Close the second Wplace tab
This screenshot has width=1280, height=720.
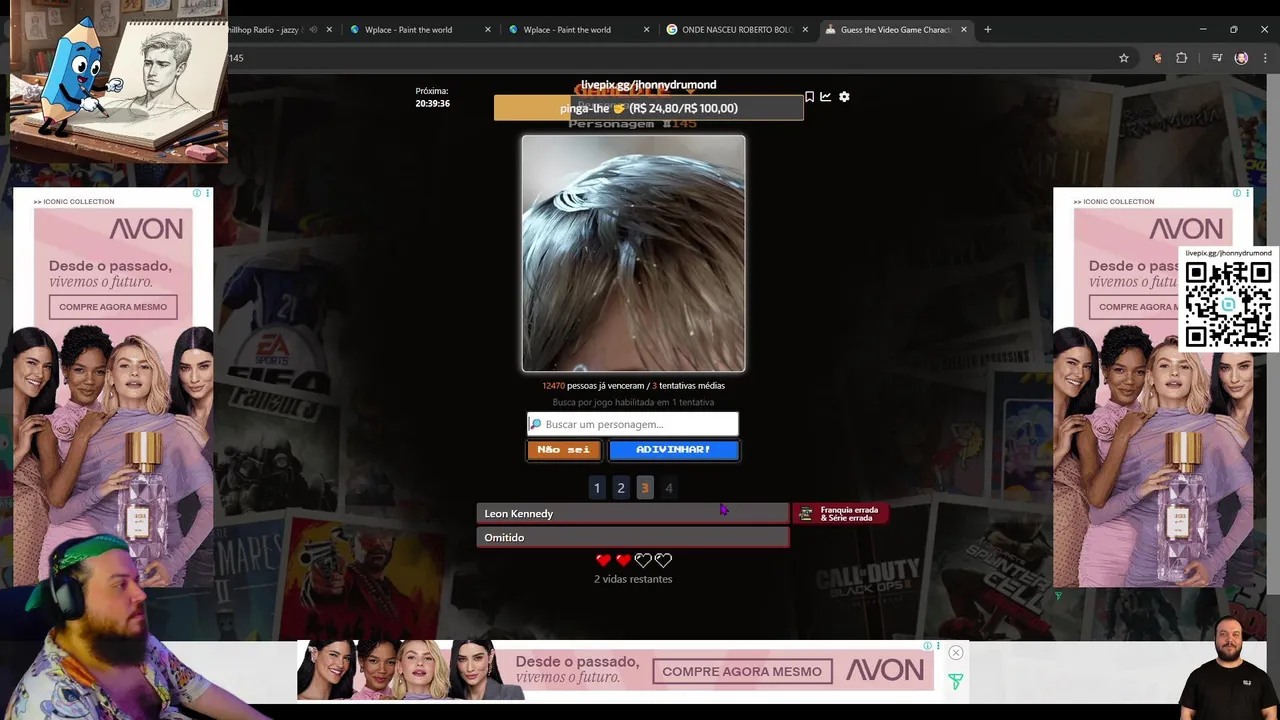pyautogui.click(x=646, y=29)
